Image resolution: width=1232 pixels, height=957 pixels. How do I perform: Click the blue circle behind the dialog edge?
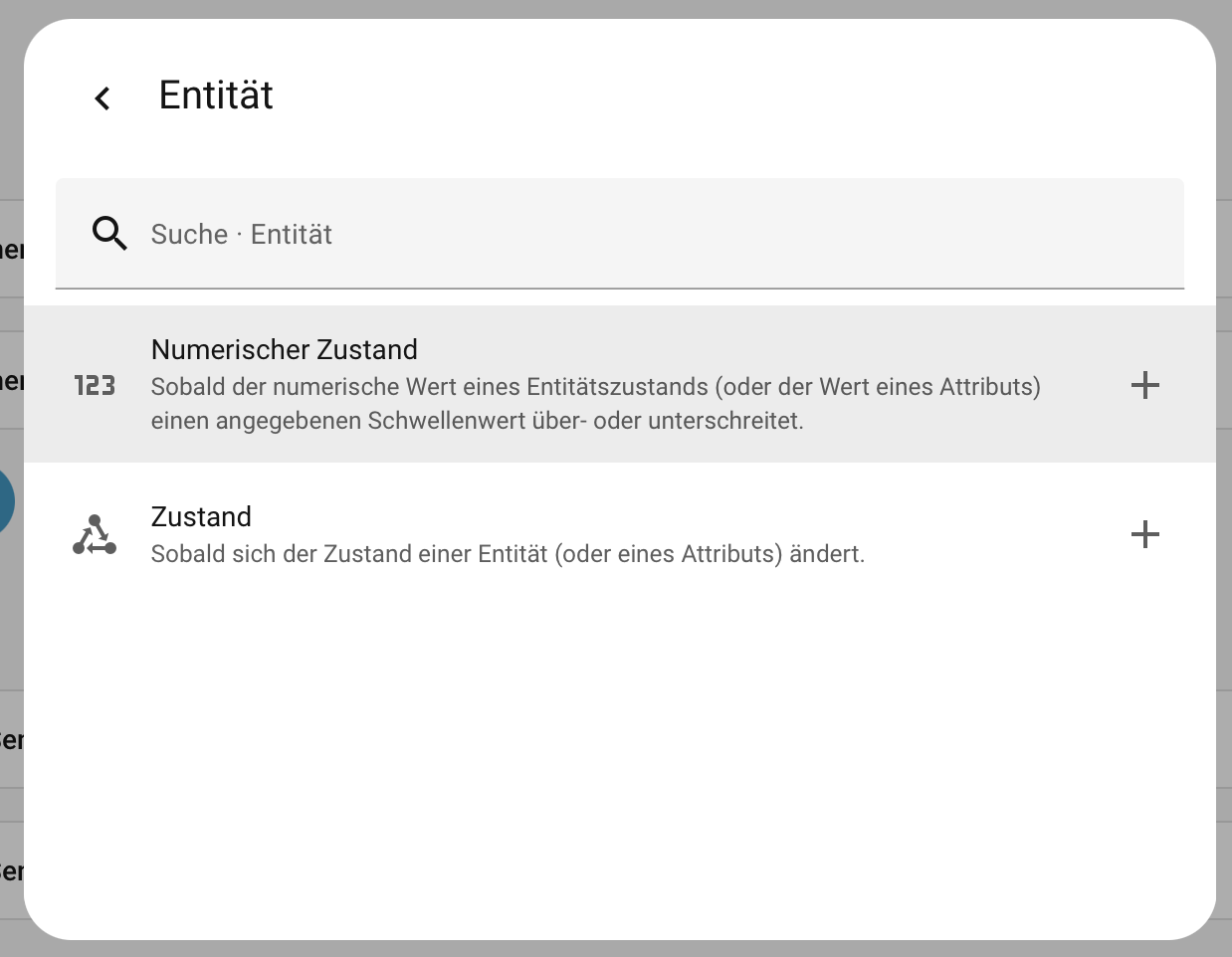pyautogui.click(x=8, y=502)
